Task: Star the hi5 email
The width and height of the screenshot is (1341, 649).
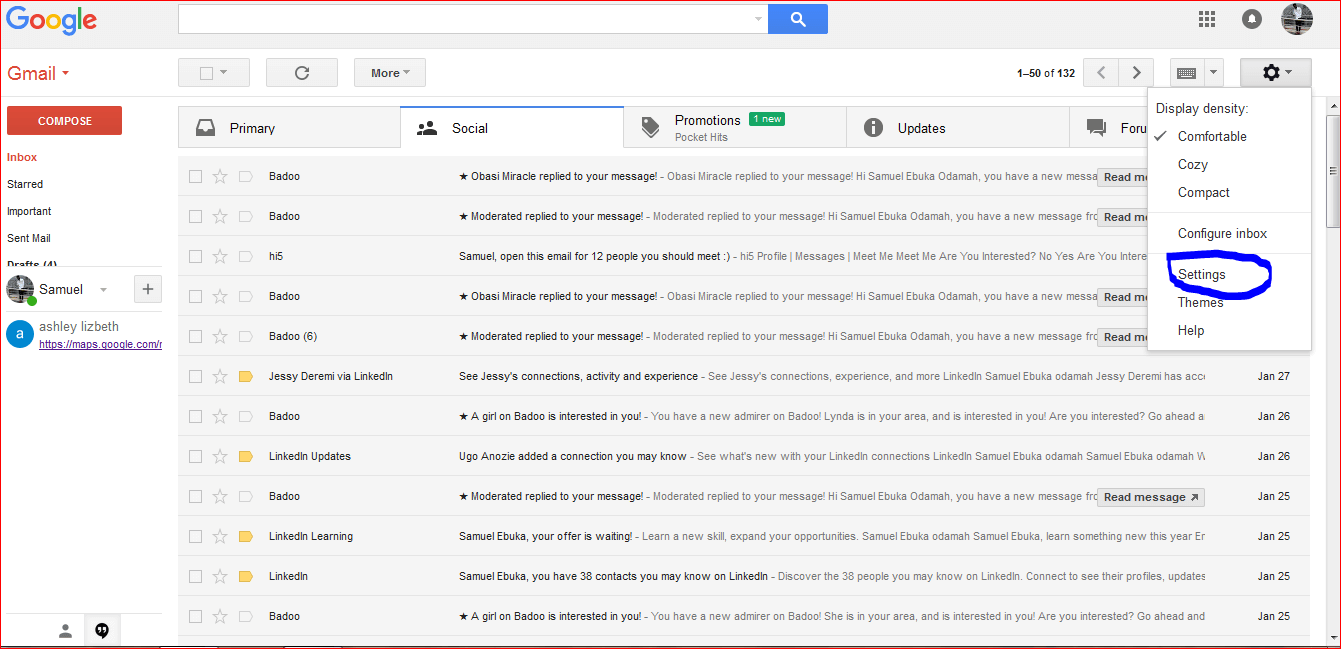Action: point(220,256)
